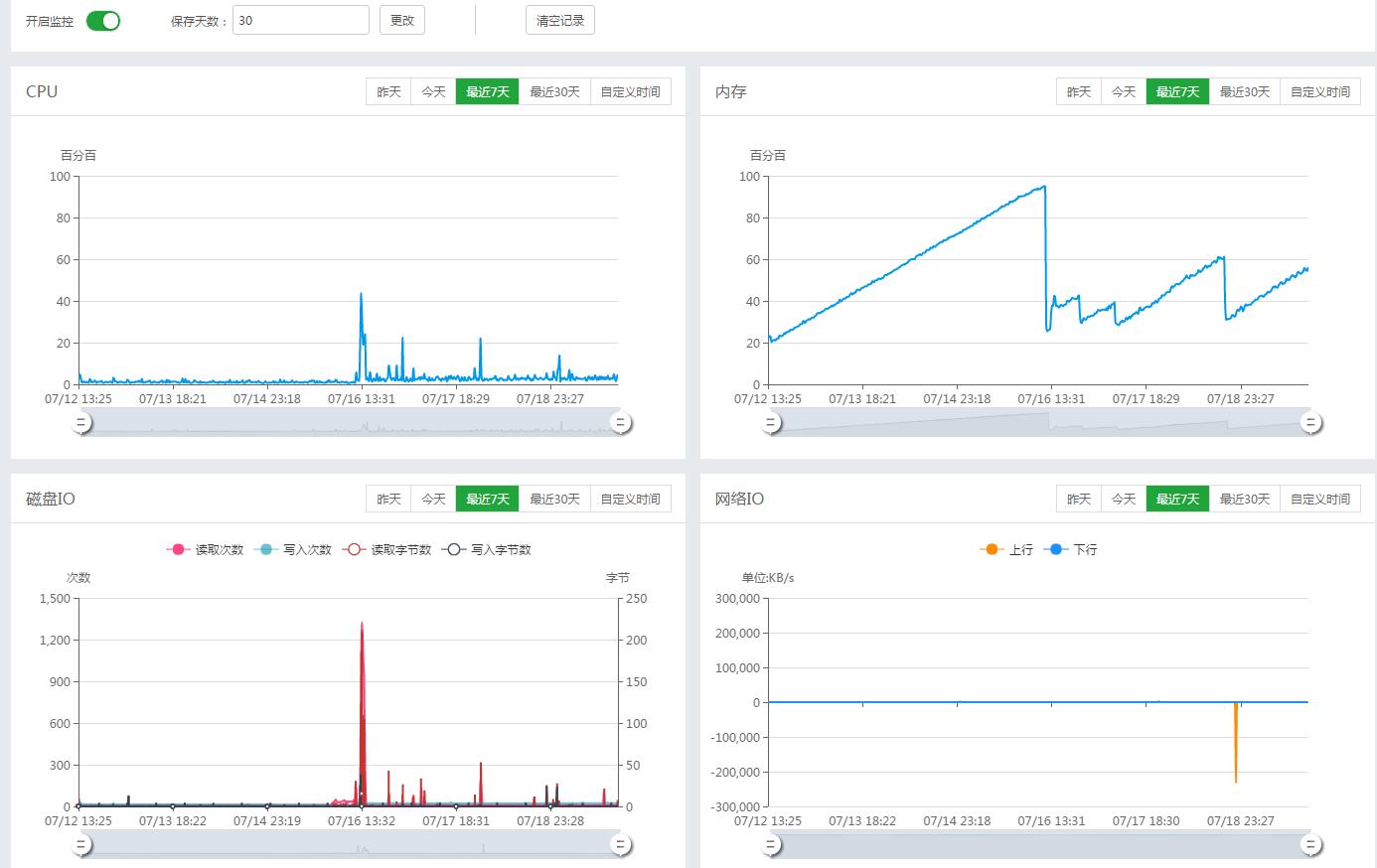This screenshot has width=1377, height=868.
Task: Click the orange network downward spike
Action: pyautogui.click(x=1236, y=743)
